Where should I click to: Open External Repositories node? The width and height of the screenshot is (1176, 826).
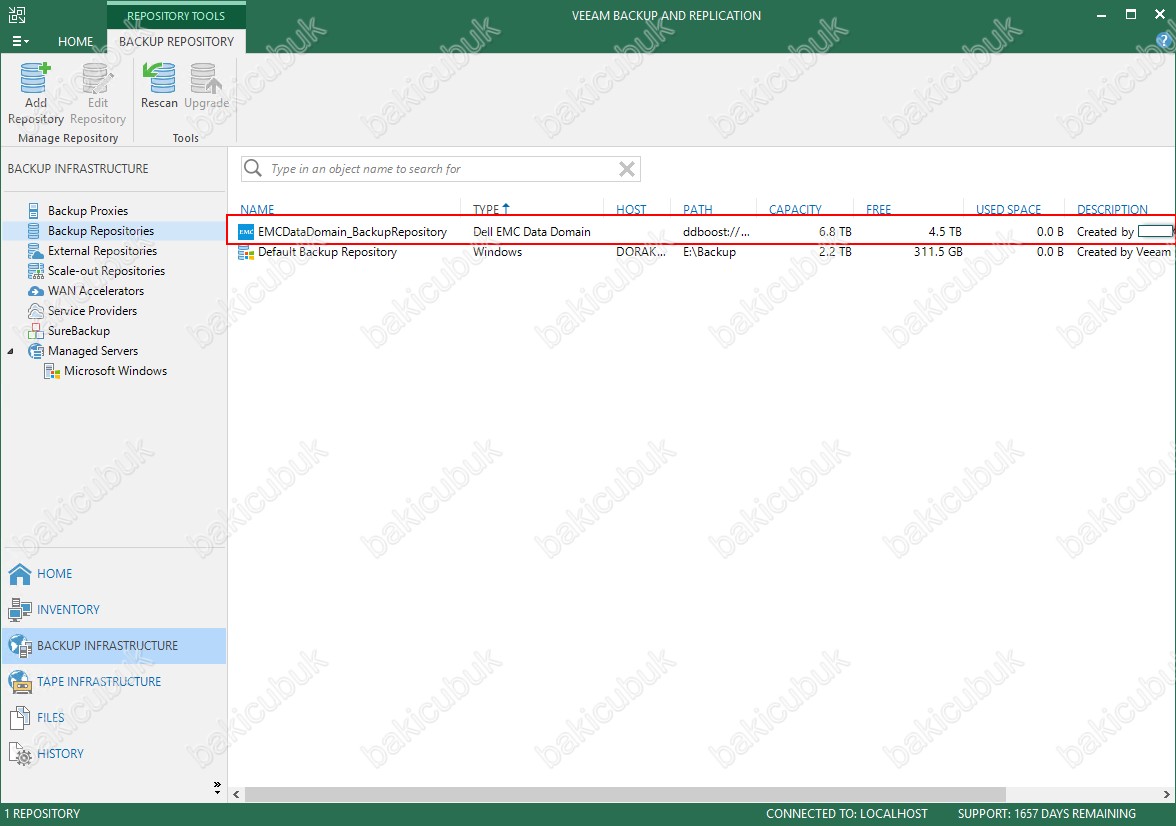[102, 251]
